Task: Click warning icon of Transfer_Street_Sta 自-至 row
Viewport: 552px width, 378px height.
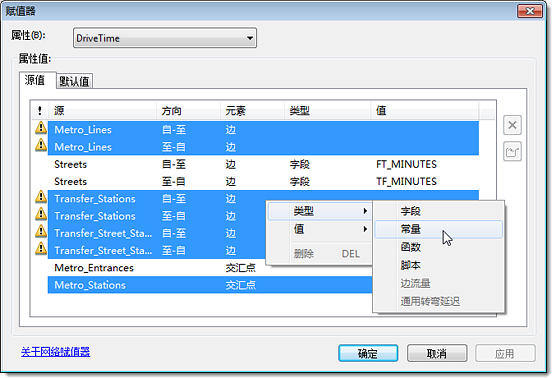Action: tap(41, 231)
